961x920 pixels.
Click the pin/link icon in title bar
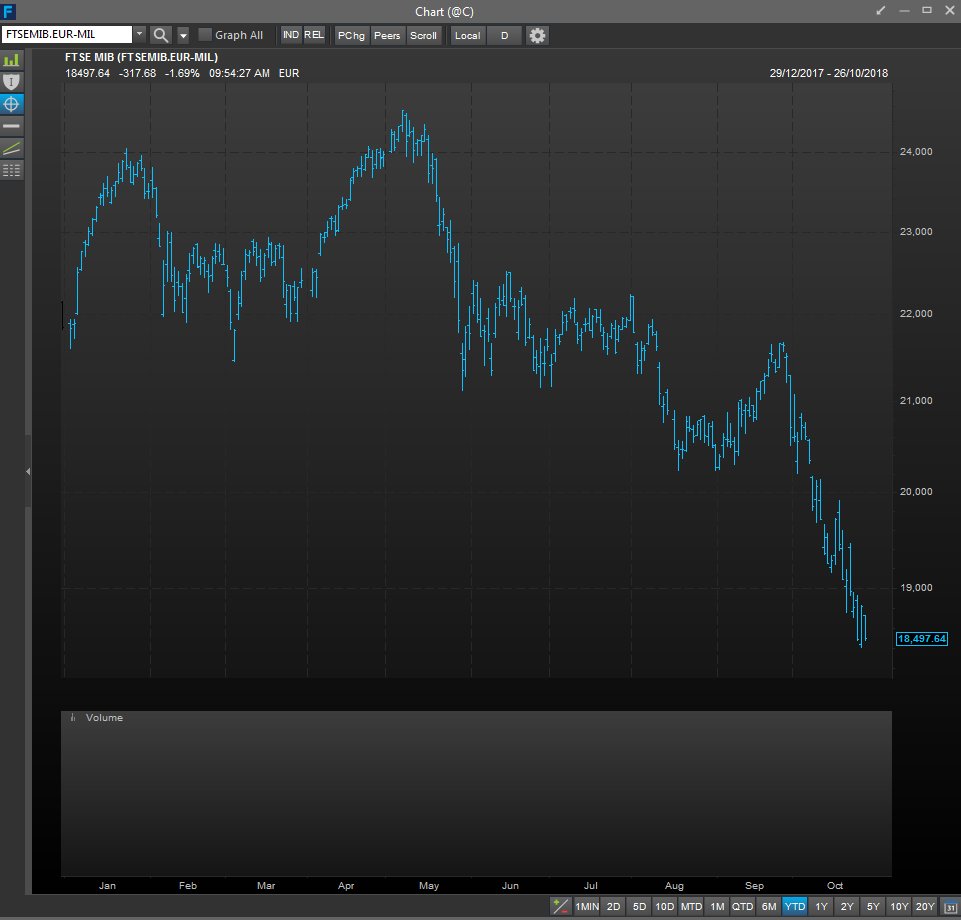(881, 10)
